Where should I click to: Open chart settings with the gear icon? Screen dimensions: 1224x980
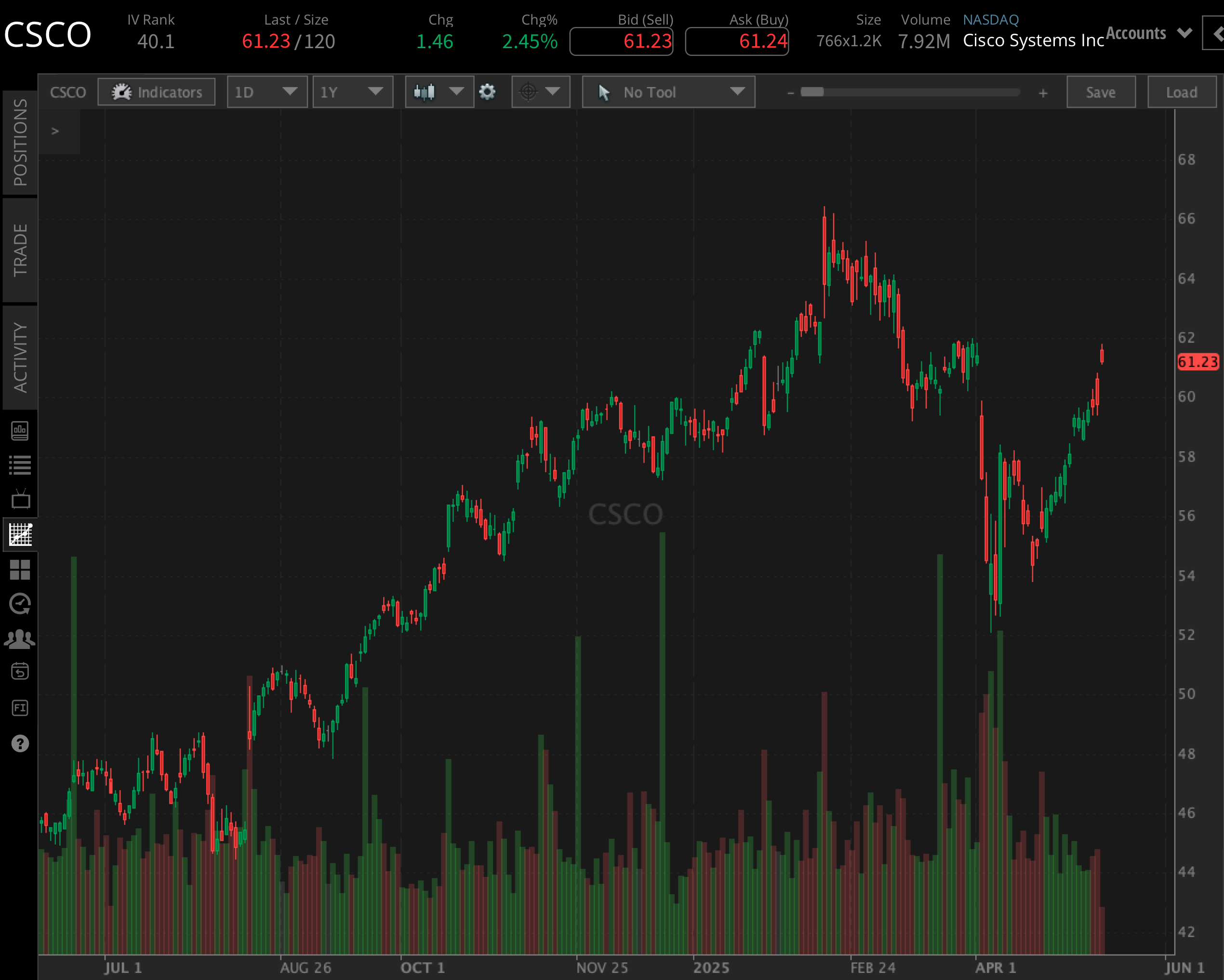487,92
